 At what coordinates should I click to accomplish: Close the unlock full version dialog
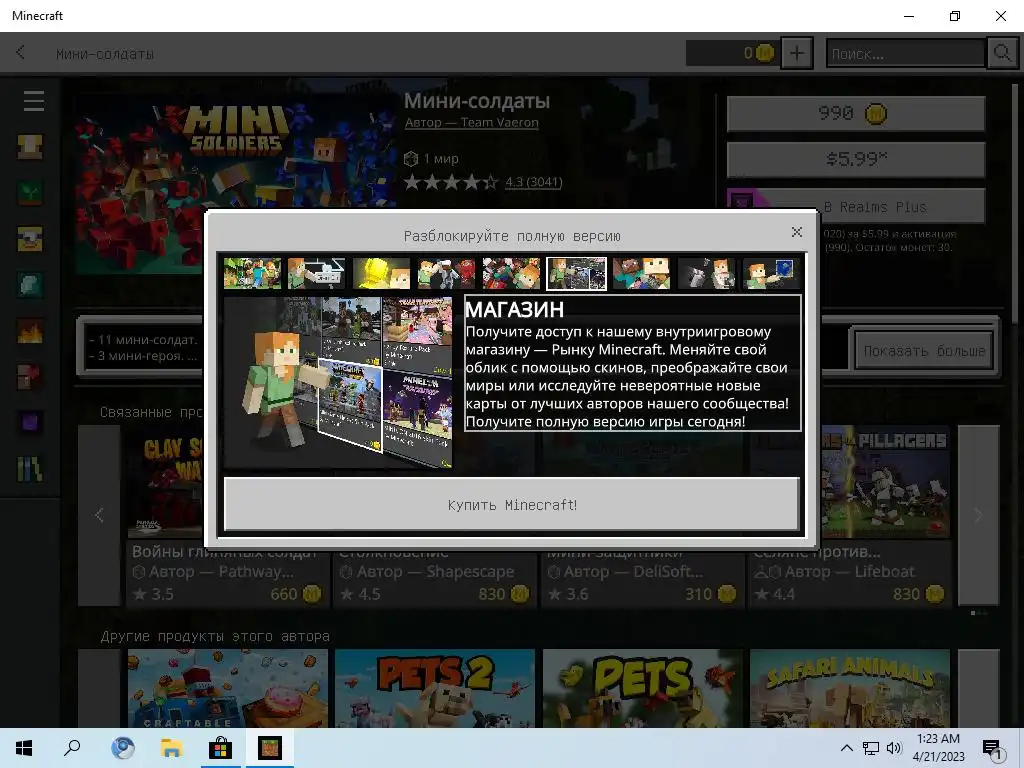pos(796,232)
